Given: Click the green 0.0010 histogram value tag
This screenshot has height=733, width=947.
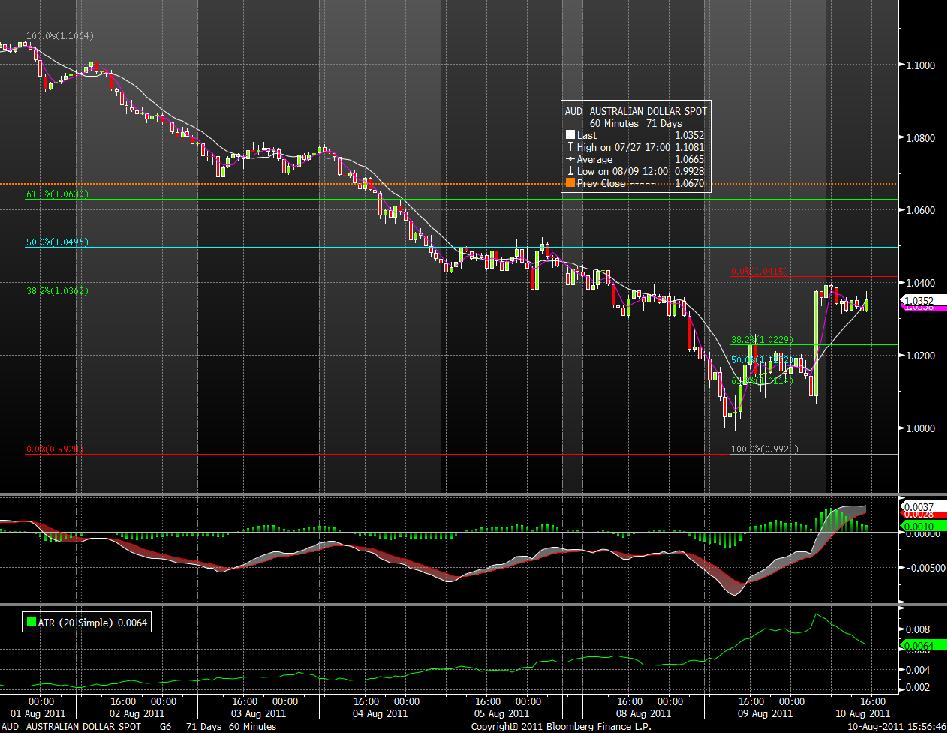Looking at the screenshot, I should pyautogui.click(x=919, y=525).
